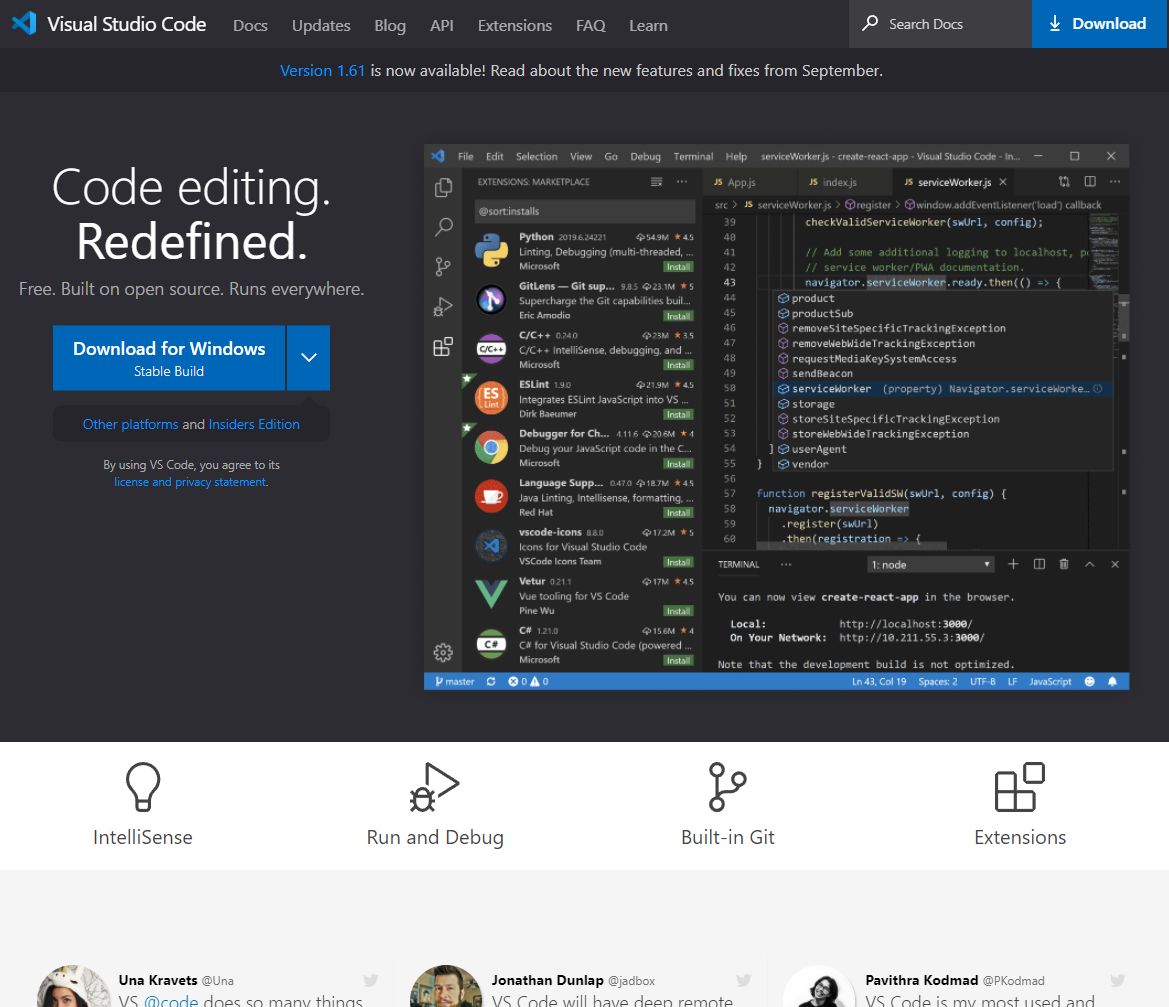Select source control icon in activity bar
Image resolution: width=1169 pixels, height=1007 pixels.
click(444, 266)
